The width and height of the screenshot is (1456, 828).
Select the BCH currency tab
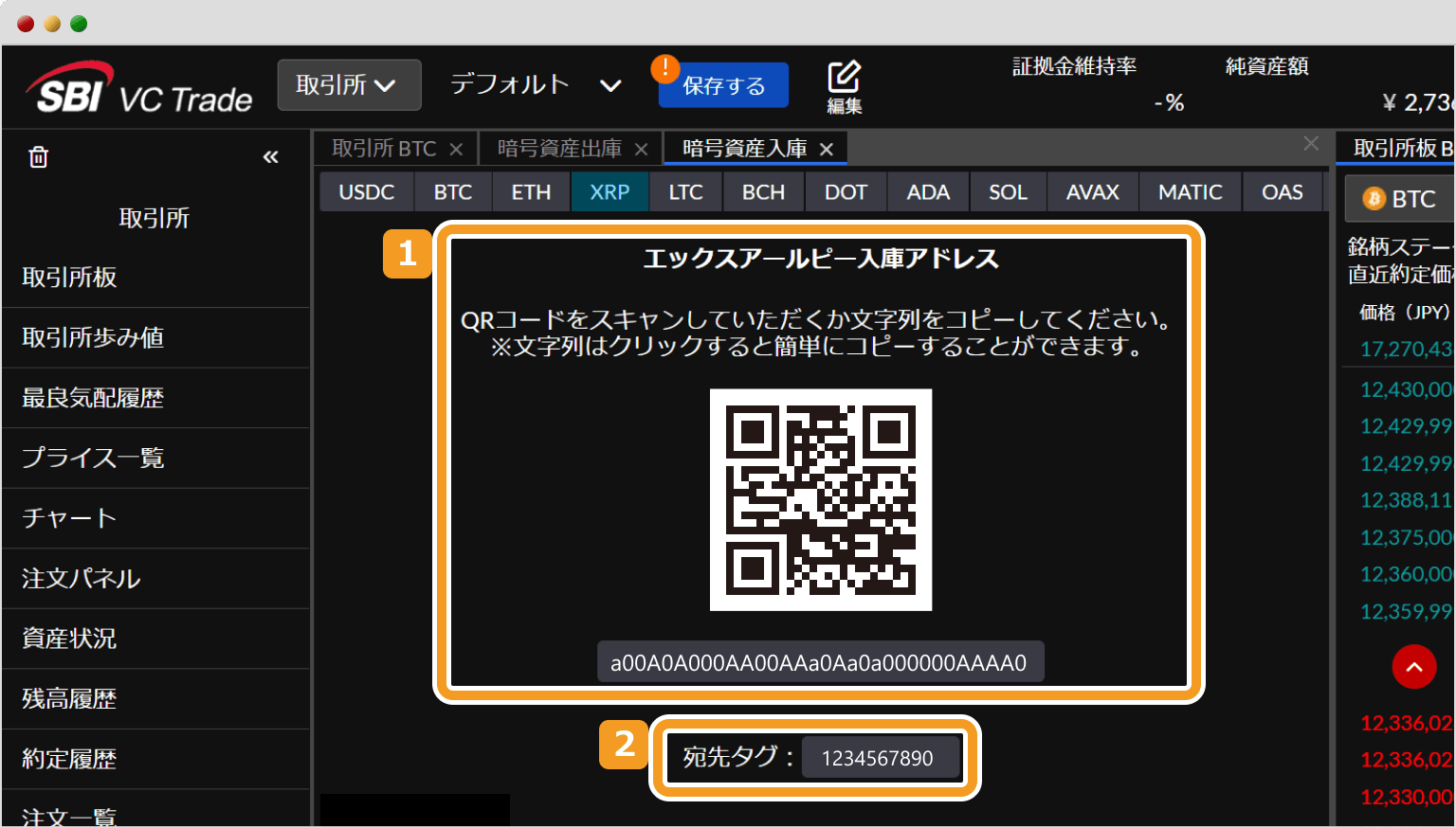(763, 192)
